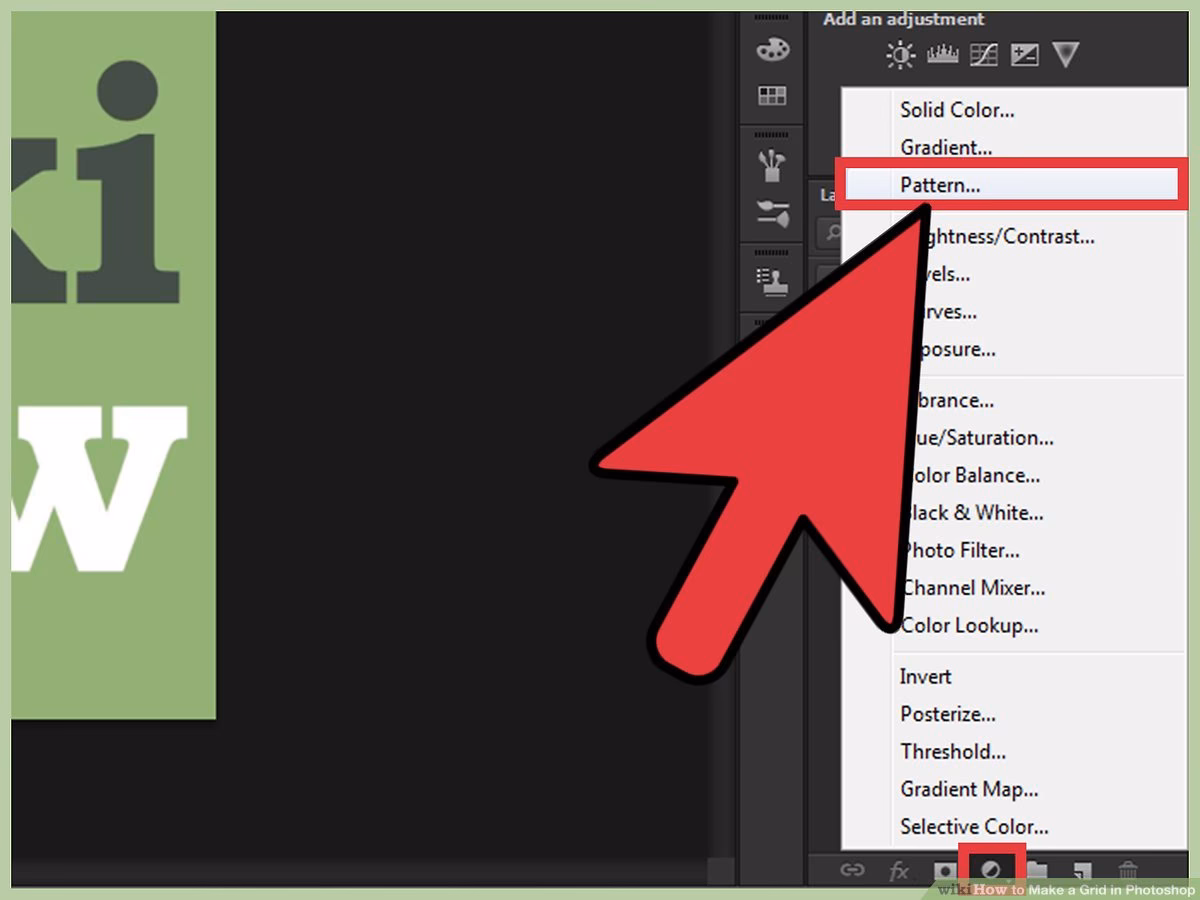Open the Swatches panel icon
Viewport: 1200px width, 900px height.
click(772, 95)
